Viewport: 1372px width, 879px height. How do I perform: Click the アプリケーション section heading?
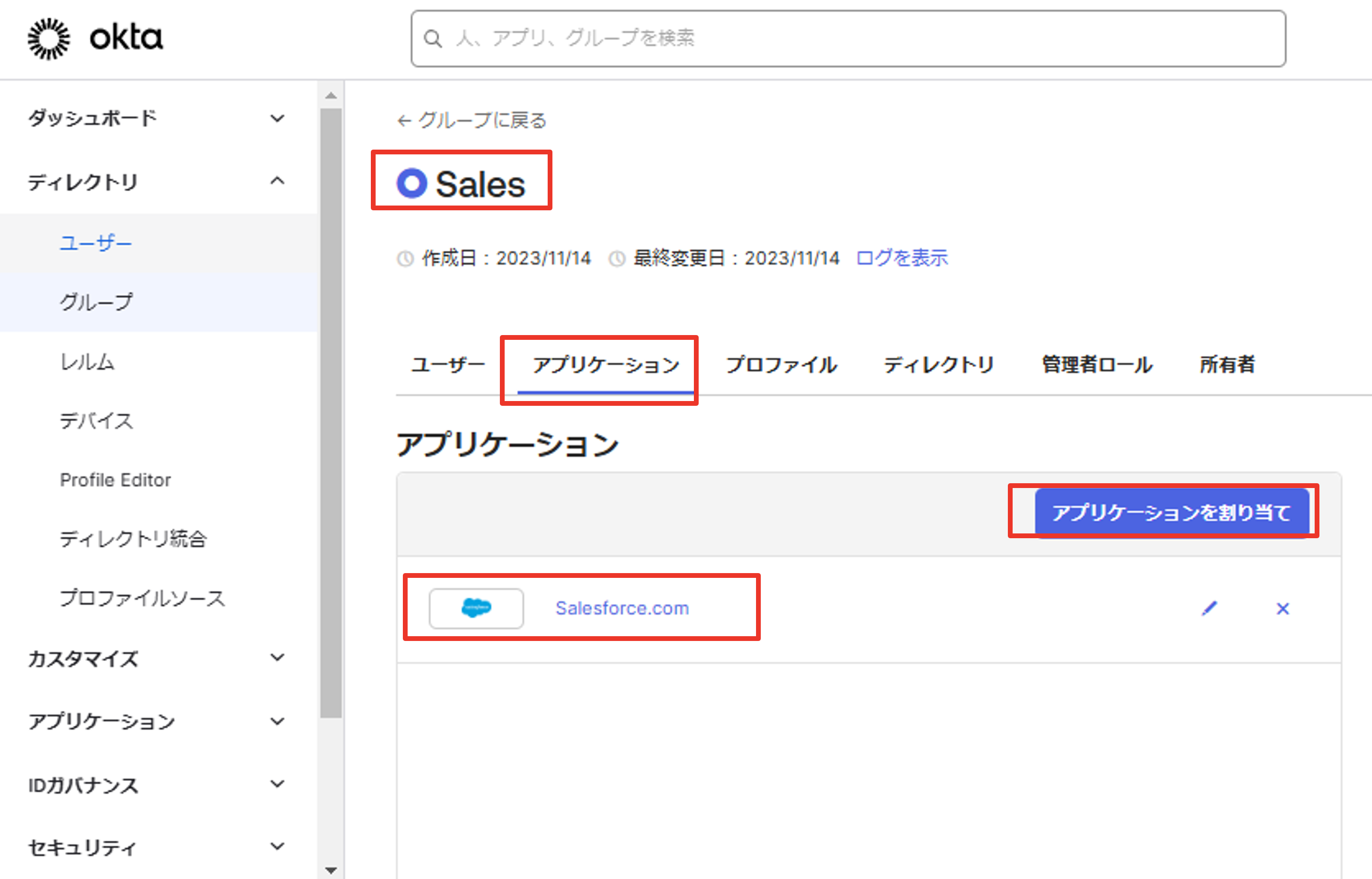click(508, 444)
